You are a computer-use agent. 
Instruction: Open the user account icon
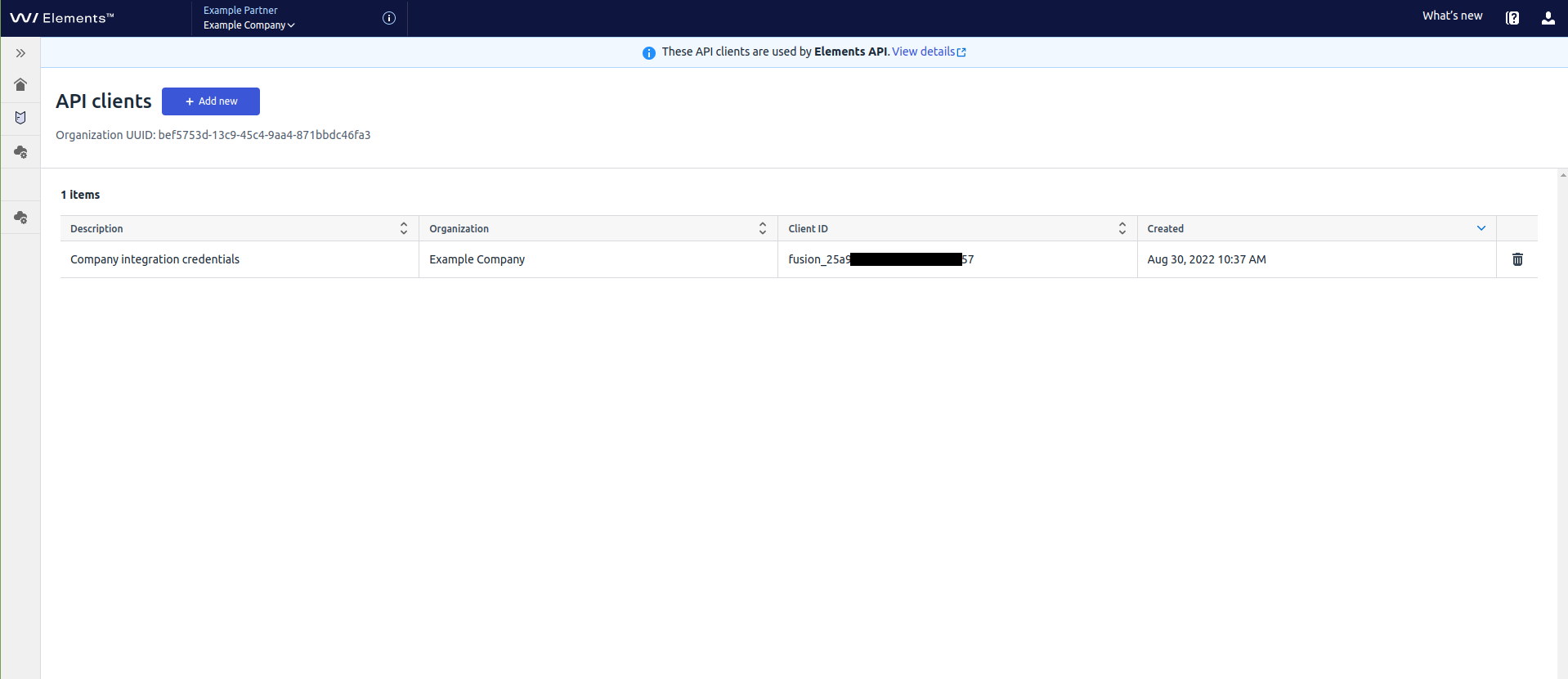pos(1548,18)
